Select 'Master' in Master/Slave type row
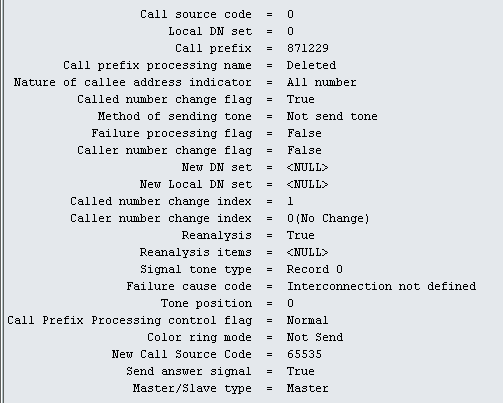Image resolution: width=503 pixels, height=403 pixels. (307, 388)
